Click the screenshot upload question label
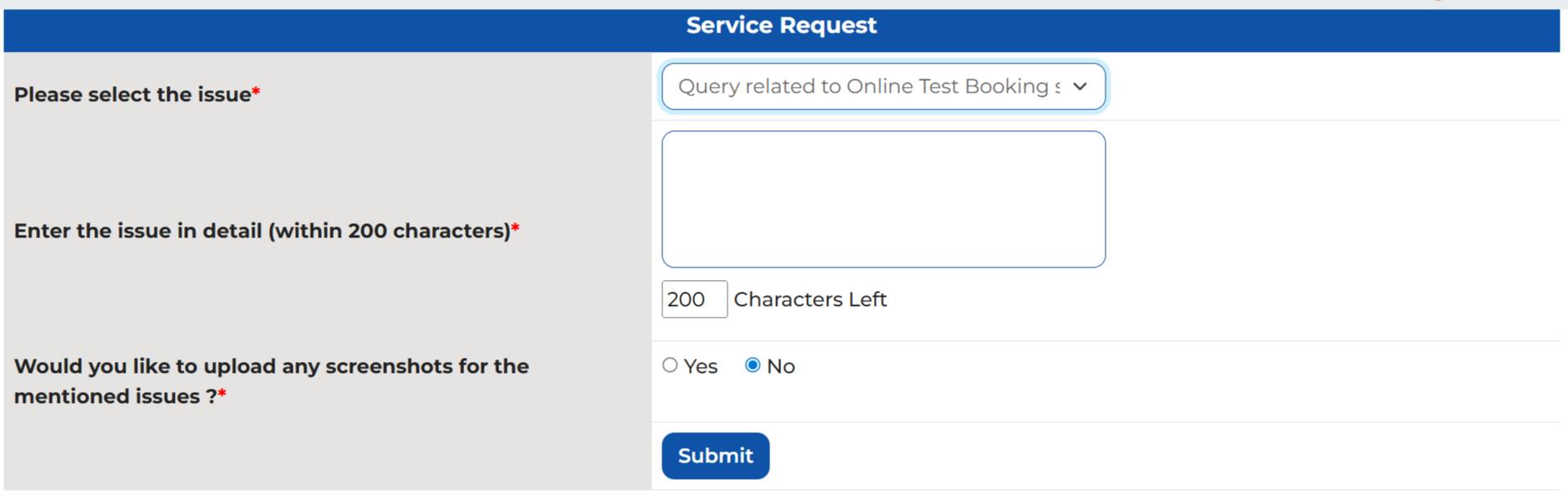Image resolution: width=1568 pixels, height=500 pixels. click(x=271, y=381)
